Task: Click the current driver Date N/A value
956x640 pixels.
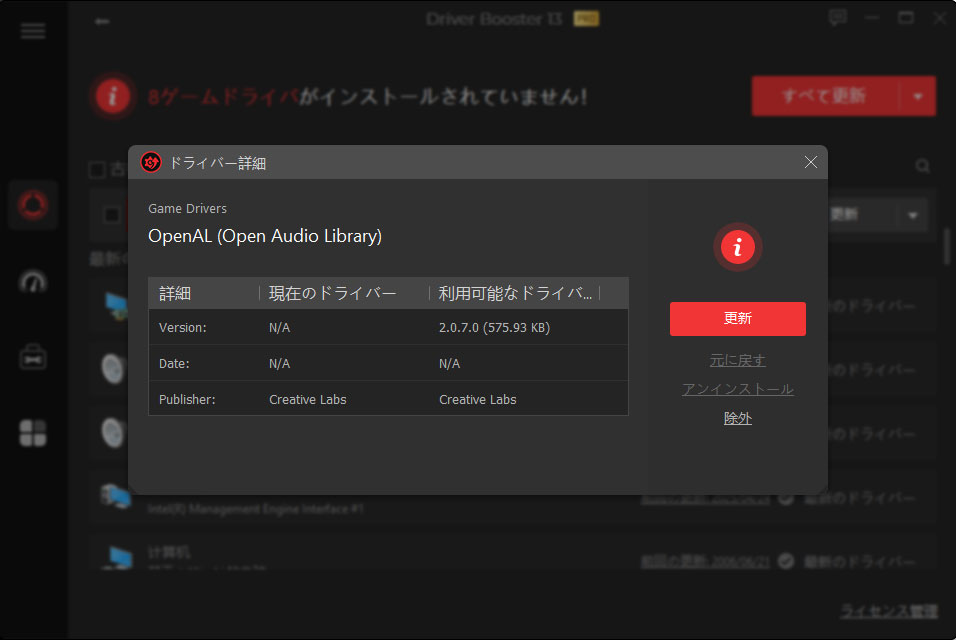Action: (279, 363)
